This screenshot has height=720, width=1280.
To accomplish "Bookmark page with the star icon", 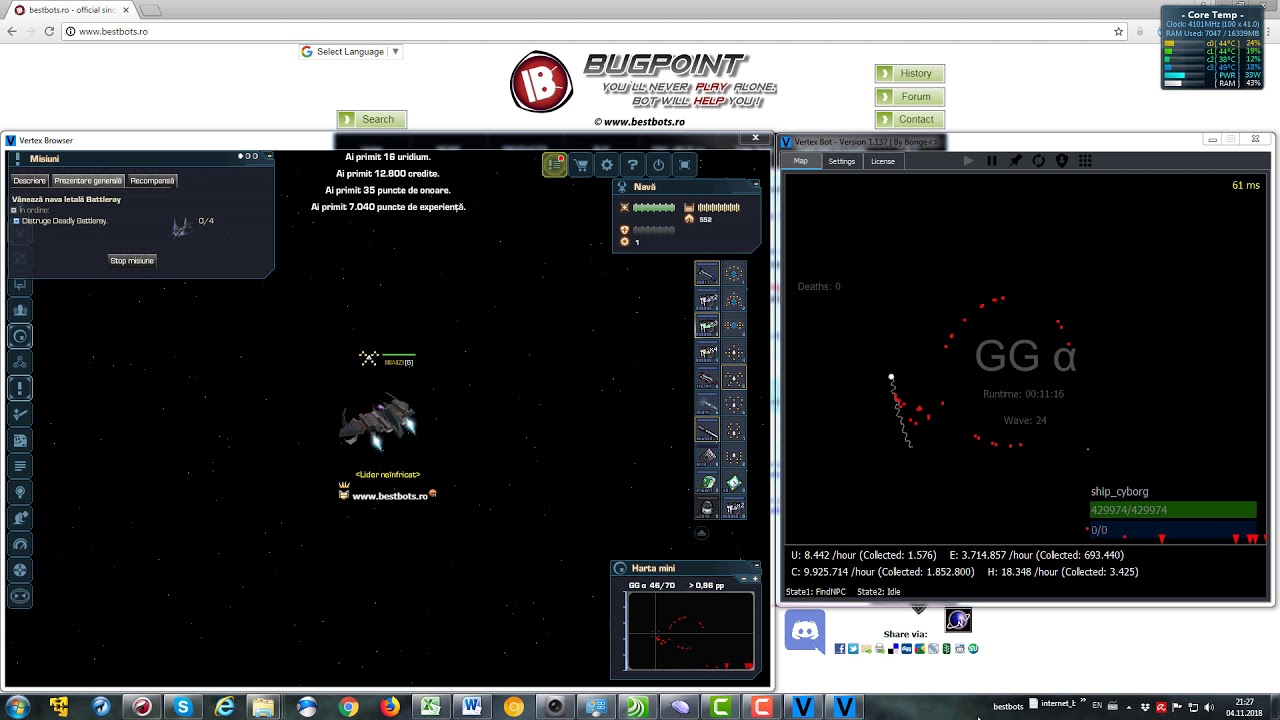I will tap(1118, 31).
